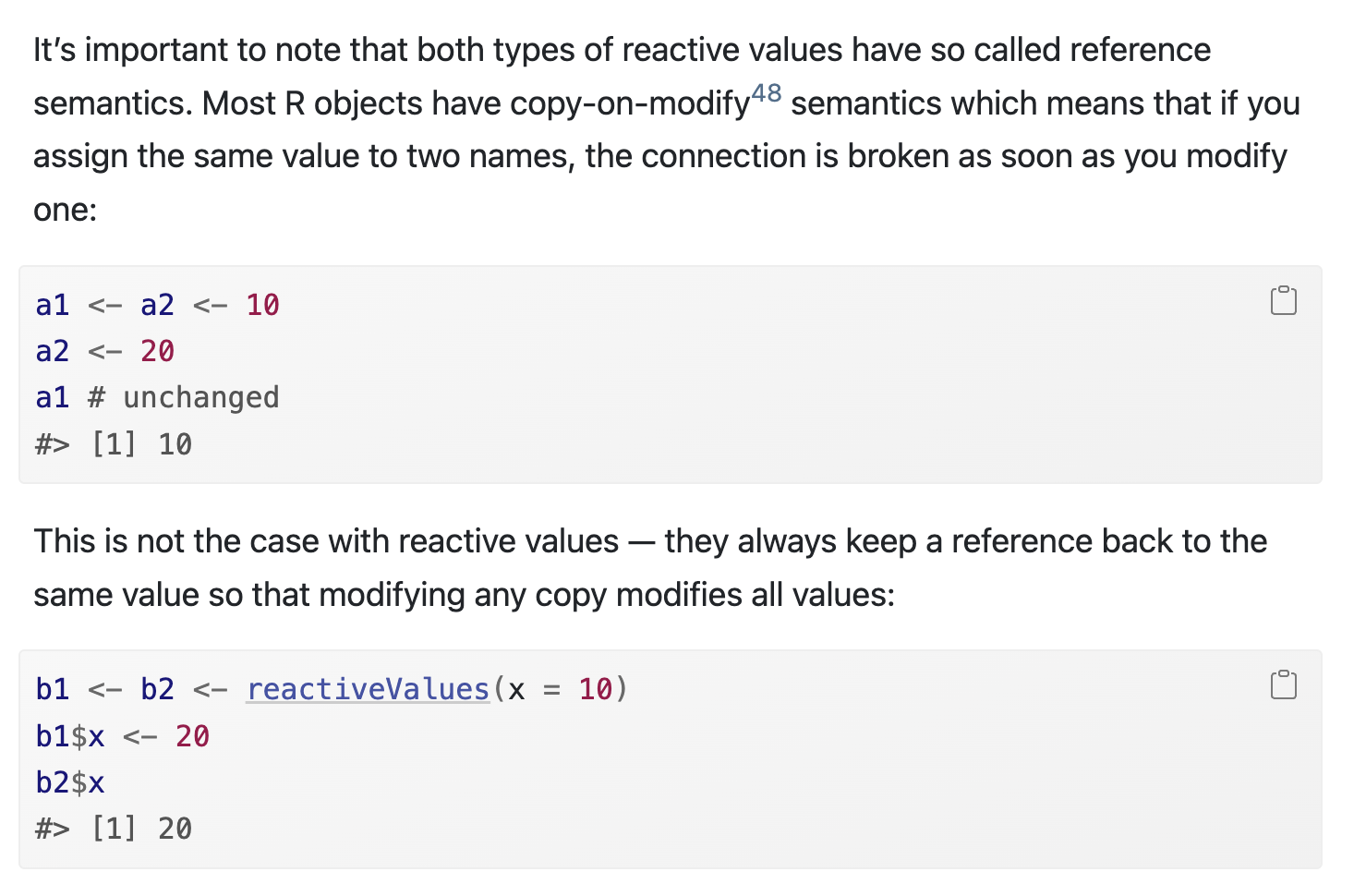Image resolution: width=1354 pixels, height=896 pixels.
Task: Click the variable b2 in the reactiveValues line
Action: 157,689
